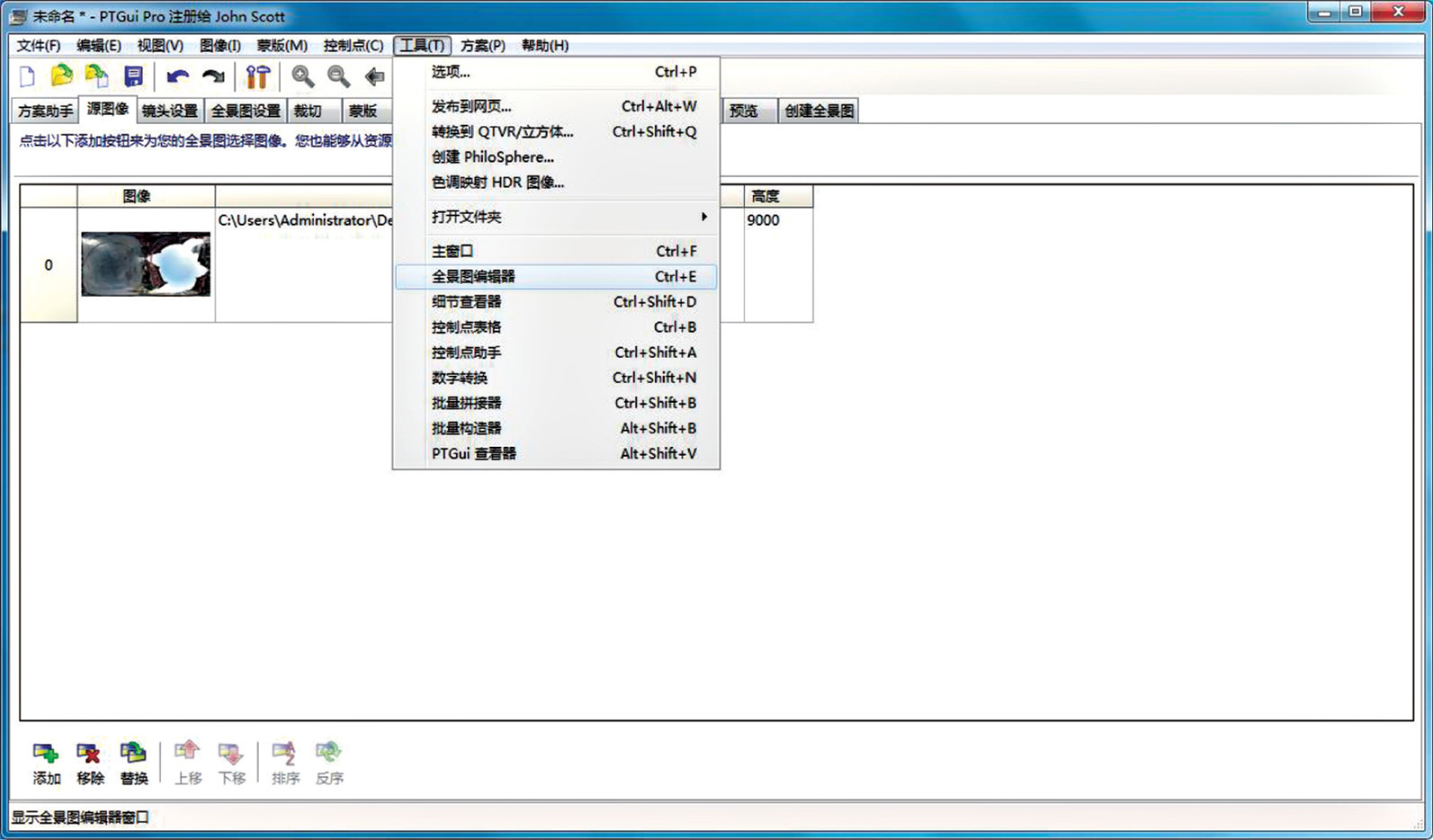Image resolution: width=1433 pixels, height=840 pixels.
Task: Click the zoom out magnifier icon
Action: [x=339, y=76]
